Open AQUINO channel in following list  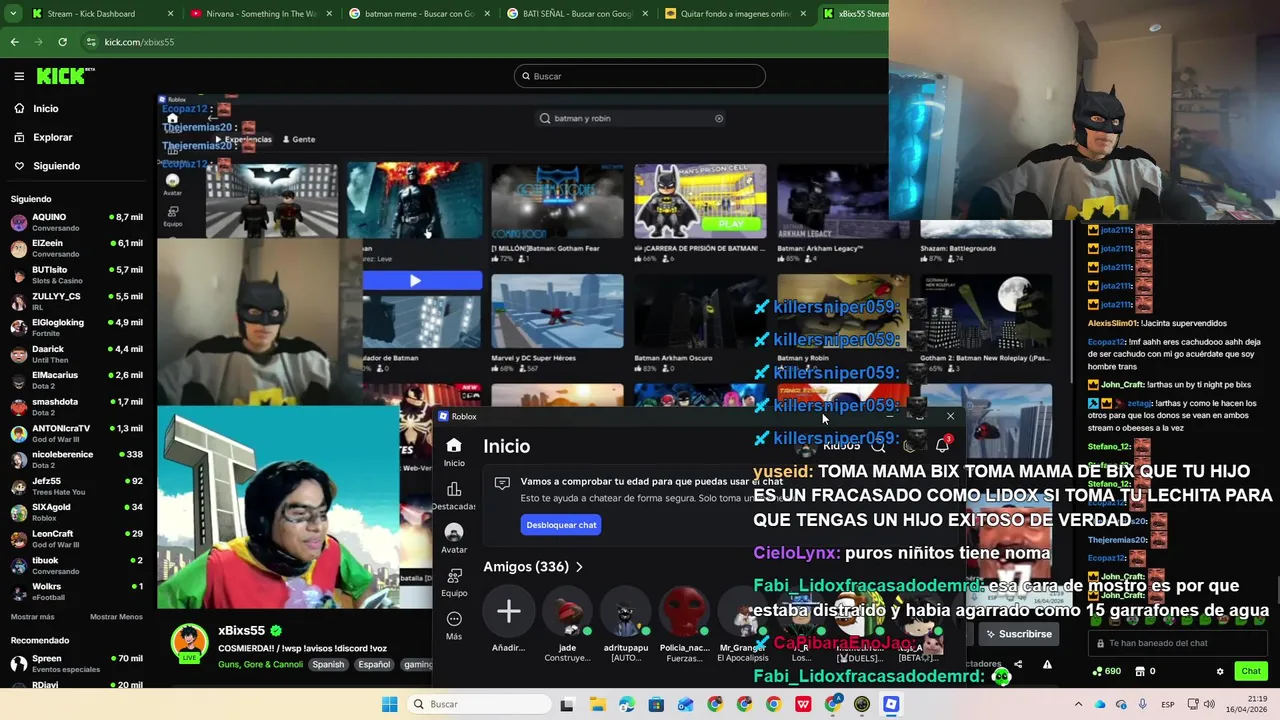point(76,222)
